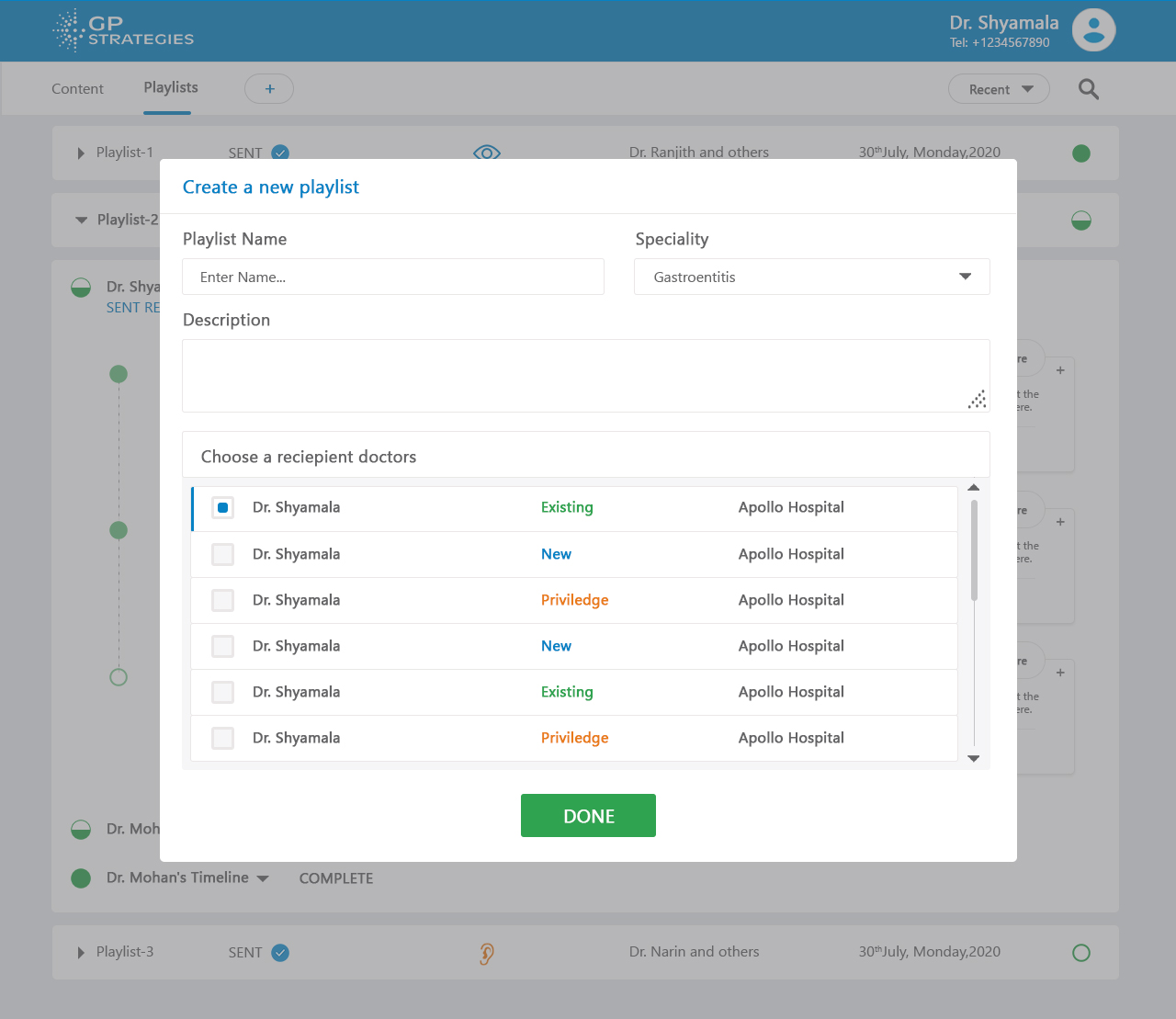Click the recipient list scrollbar down arrow

[974, 758]
